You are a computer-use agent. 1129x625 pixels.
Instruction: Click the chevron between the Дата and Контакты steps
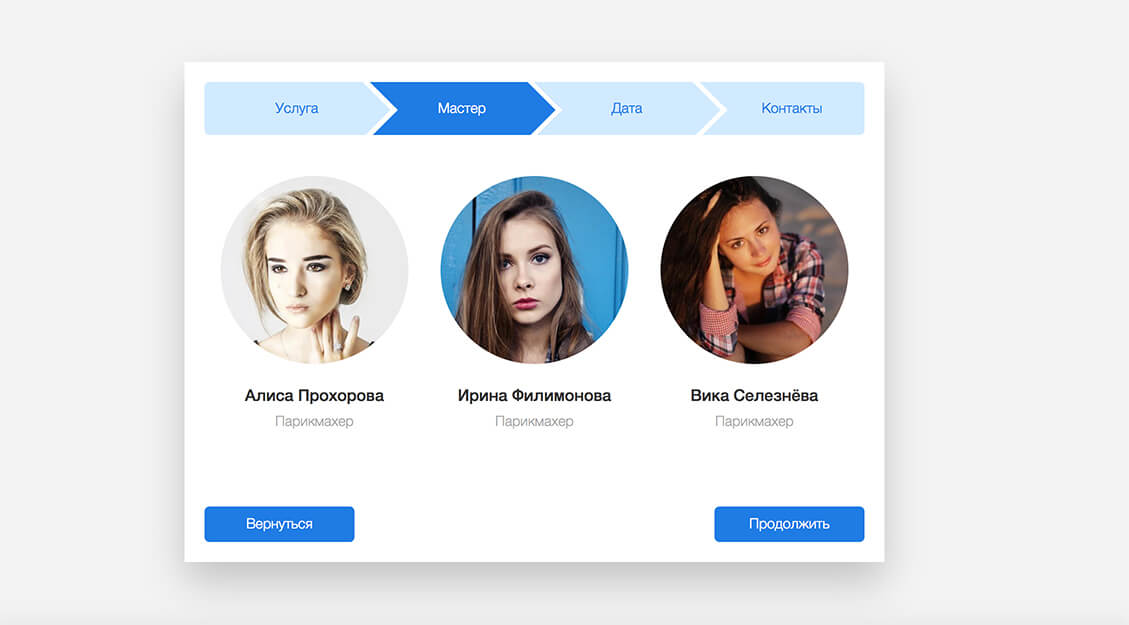[713, 109]
